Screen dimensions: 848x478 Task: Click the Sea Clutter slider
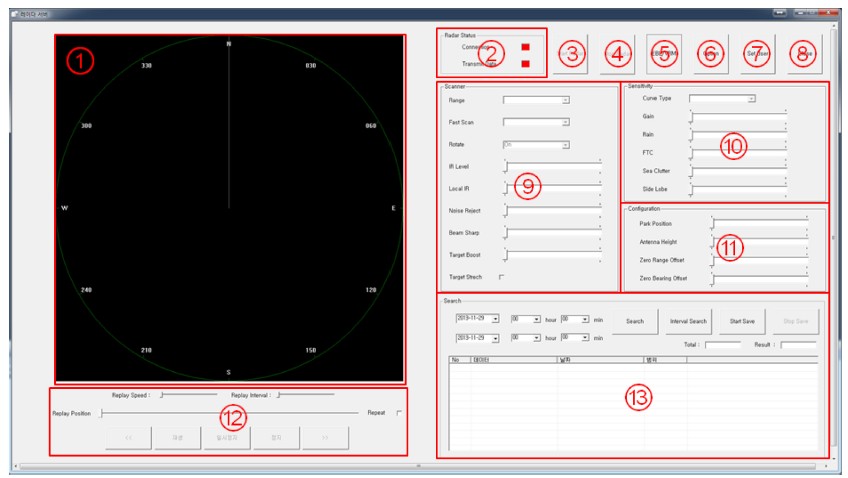(738, 171)
